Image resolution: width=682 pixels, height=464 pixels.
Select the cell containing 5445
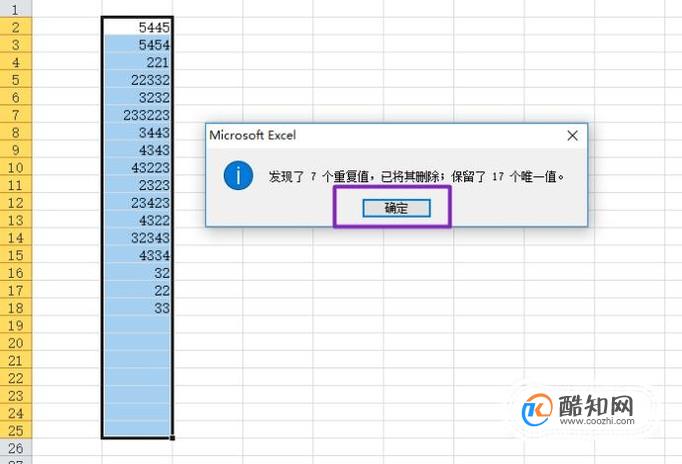pyautogui.click(x=137, y=27)
